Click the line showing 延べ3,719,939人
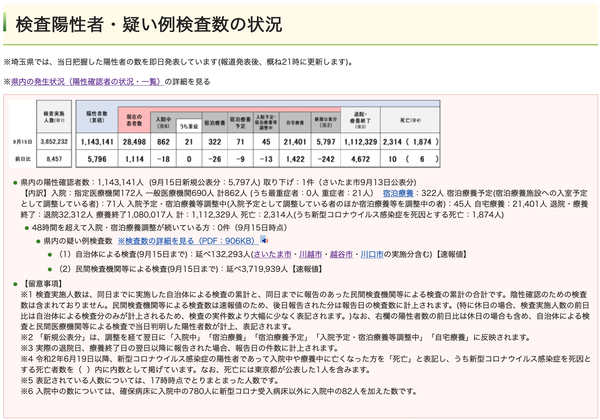This screenshot has height=420, width=600. point(191,269)
